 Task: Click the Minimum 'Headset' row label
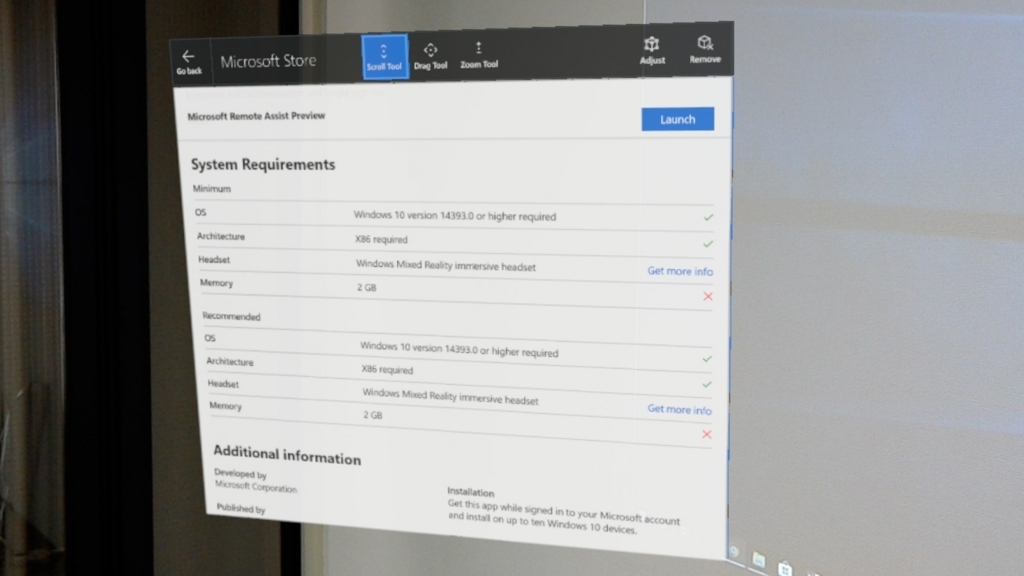pos(214,259)
